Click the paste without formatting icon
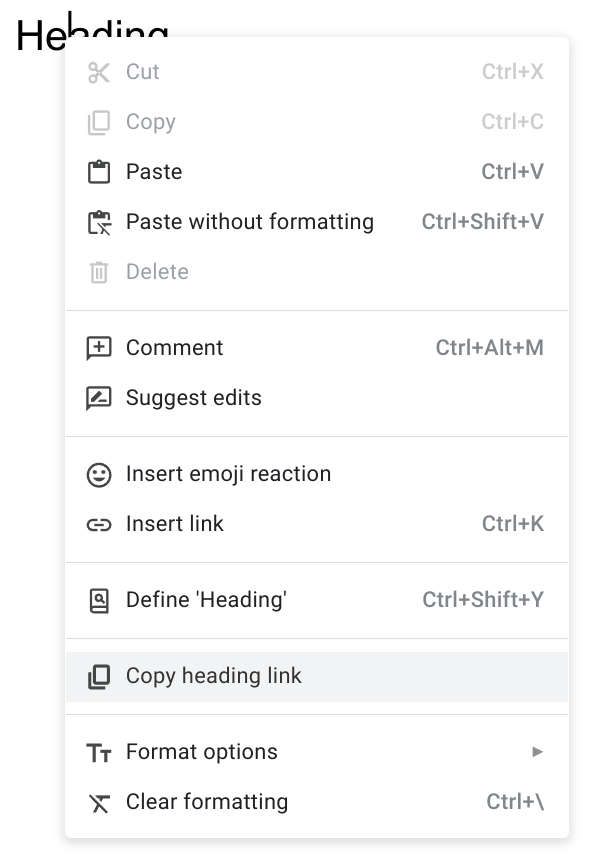Image resolution: width=596 pixels, height=863 pixels. 99,222
